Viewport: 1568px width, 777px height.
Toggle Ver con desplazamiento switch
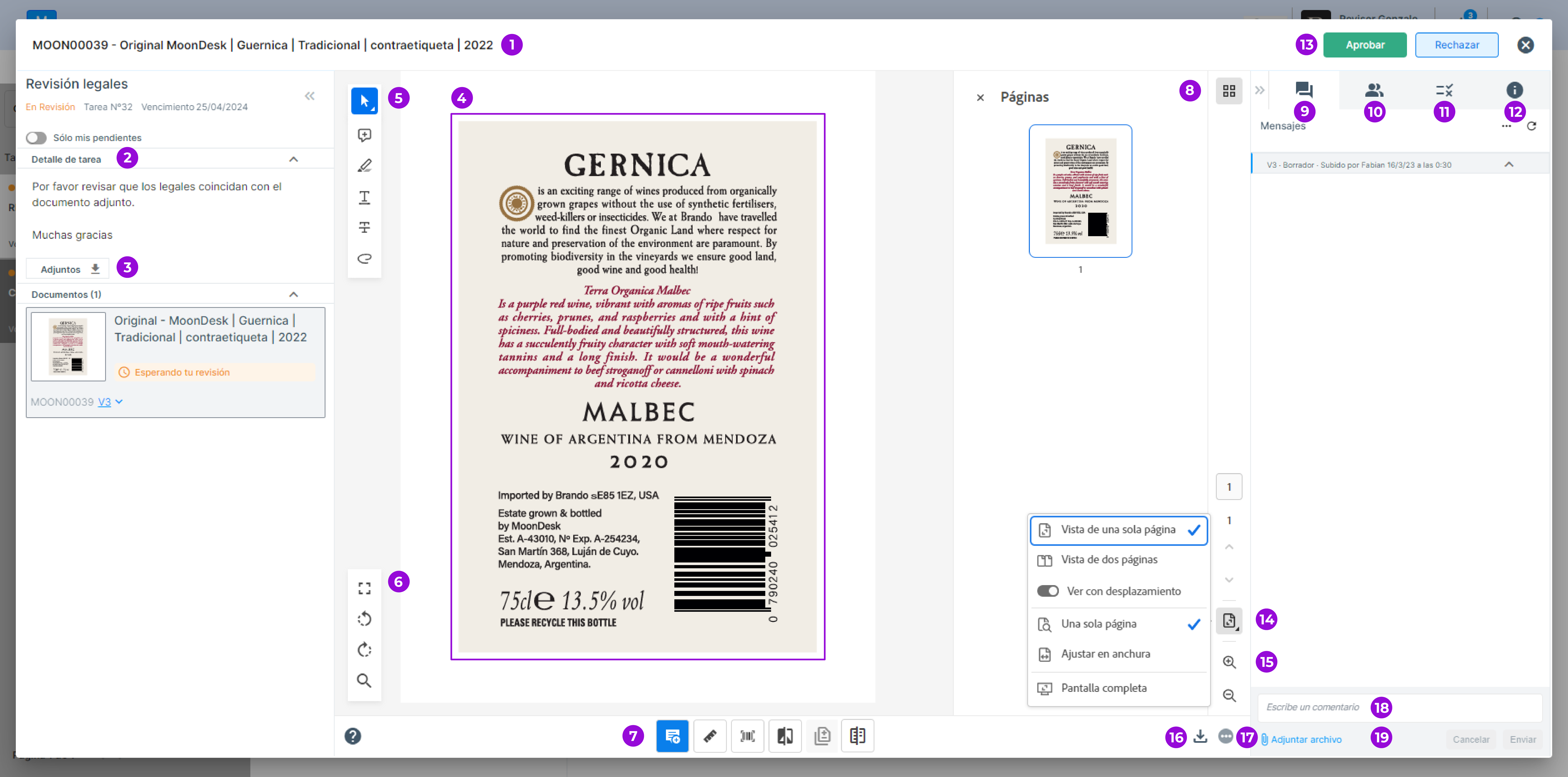coord(1047,591)
